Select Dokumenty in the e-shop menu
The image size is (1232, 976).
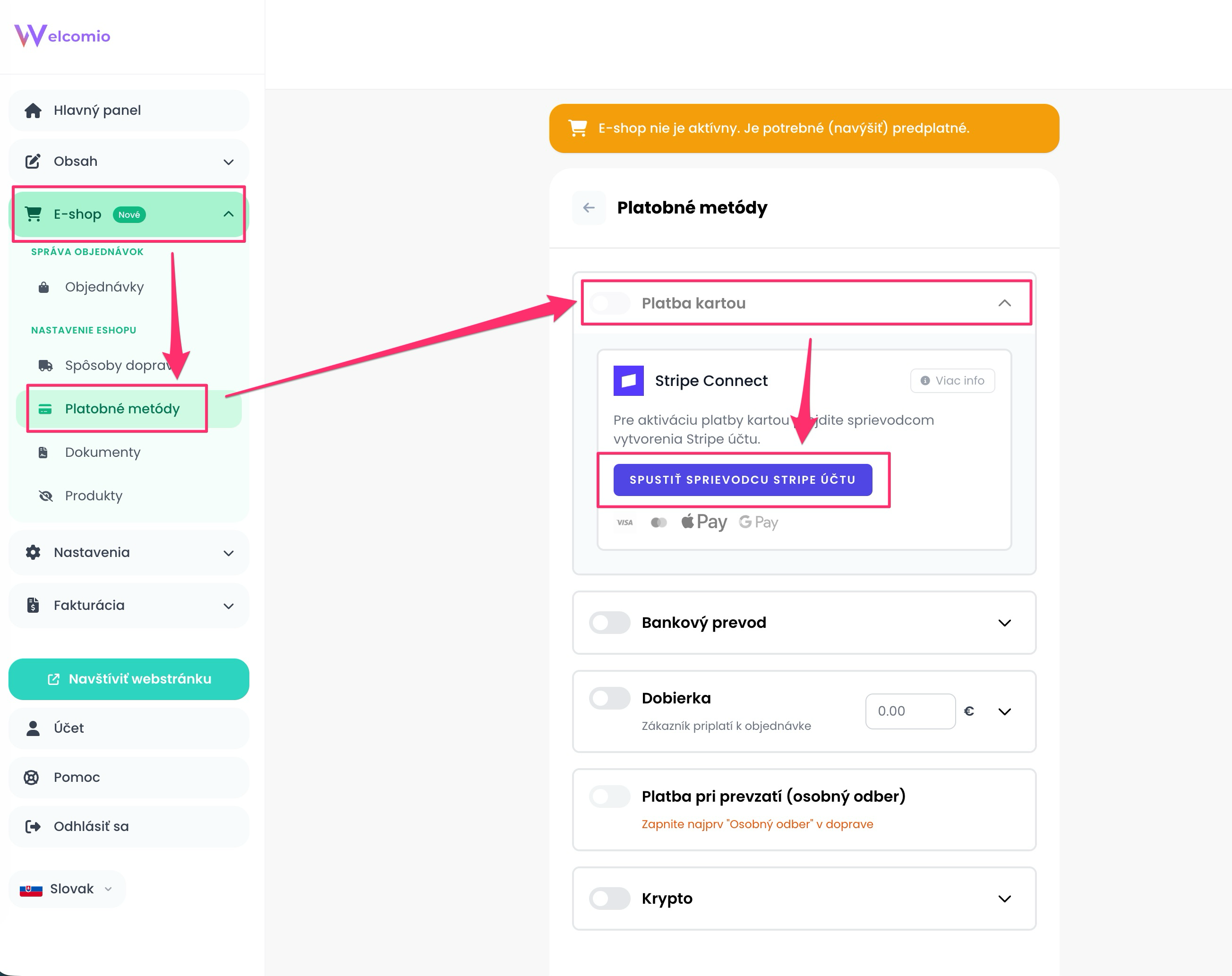point(103,452)
